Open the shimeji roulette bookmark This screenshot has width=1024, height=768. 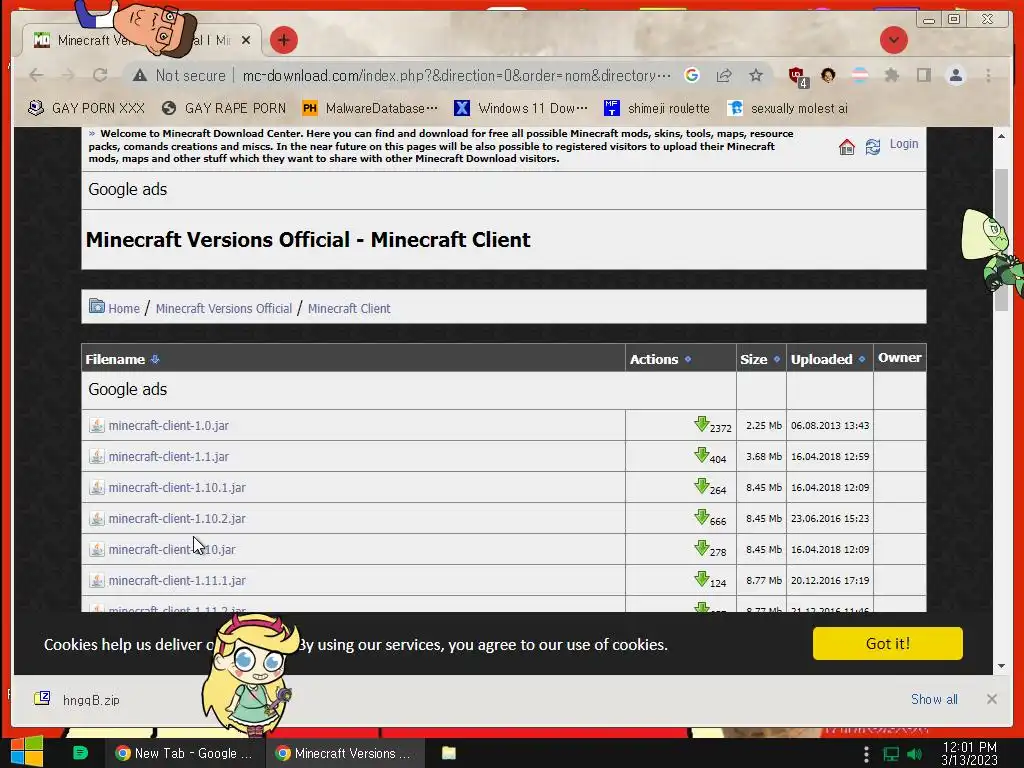(656, 108)
